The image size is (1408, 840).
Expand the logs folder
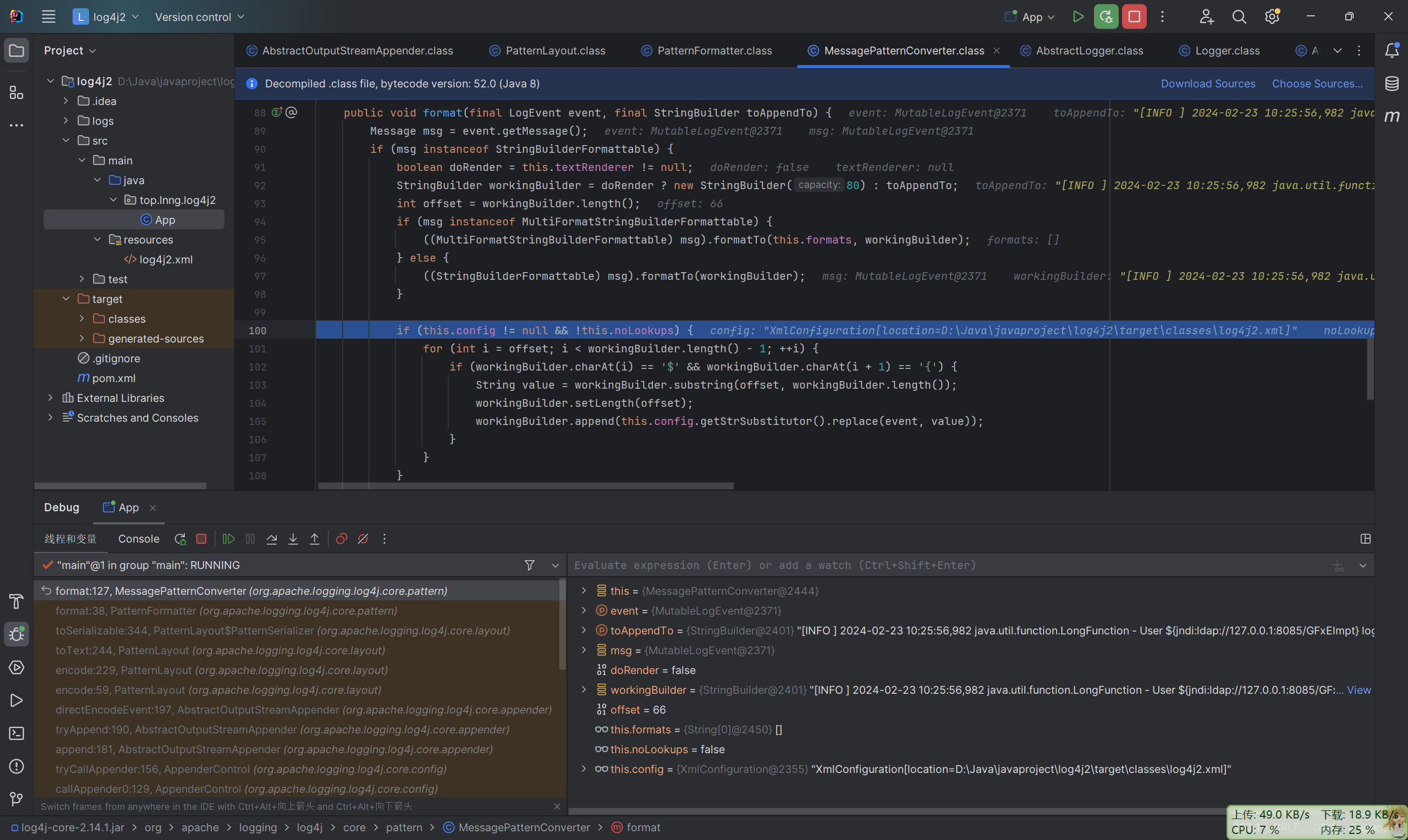[x=65, y=120]
